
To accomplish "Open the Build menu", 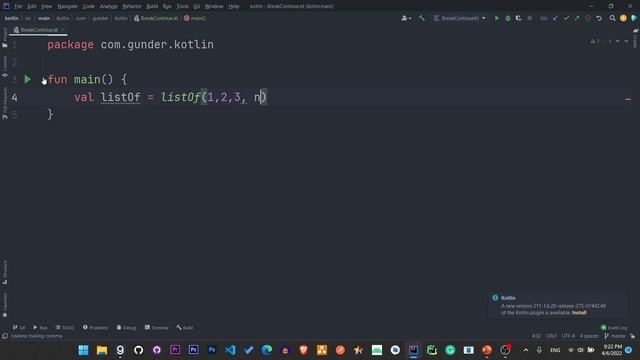I will (x=152, y=6).
